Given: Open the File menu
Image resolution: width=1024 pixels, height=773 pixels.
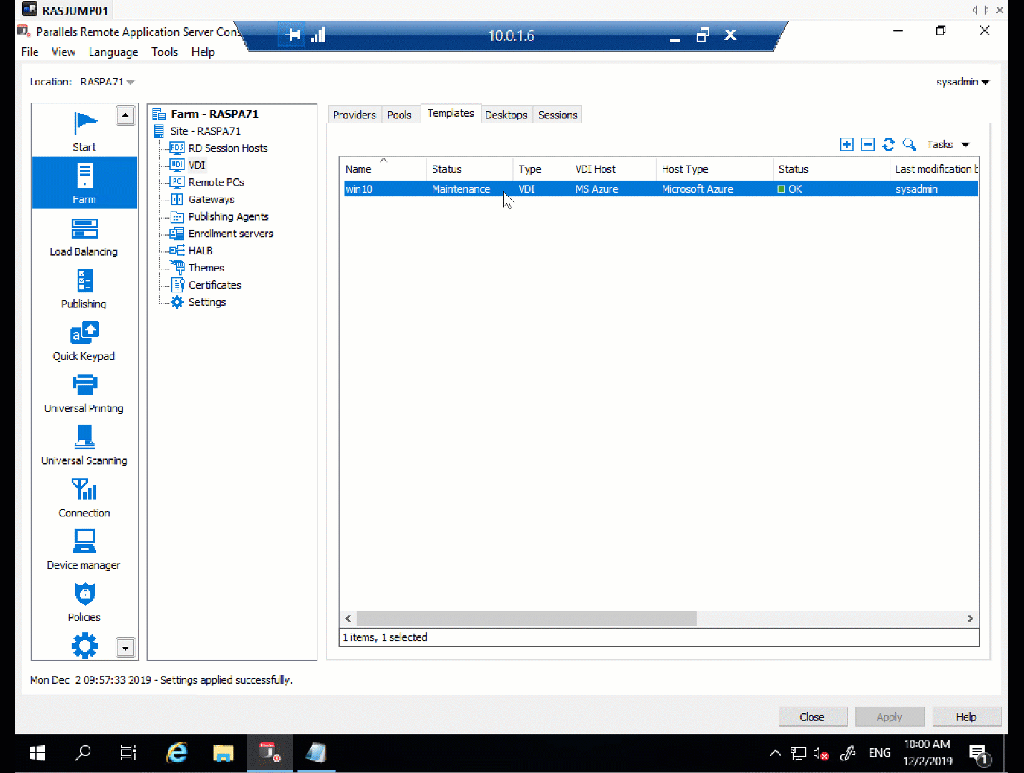Looking at the screenshot, I should [x=29, y=52].
